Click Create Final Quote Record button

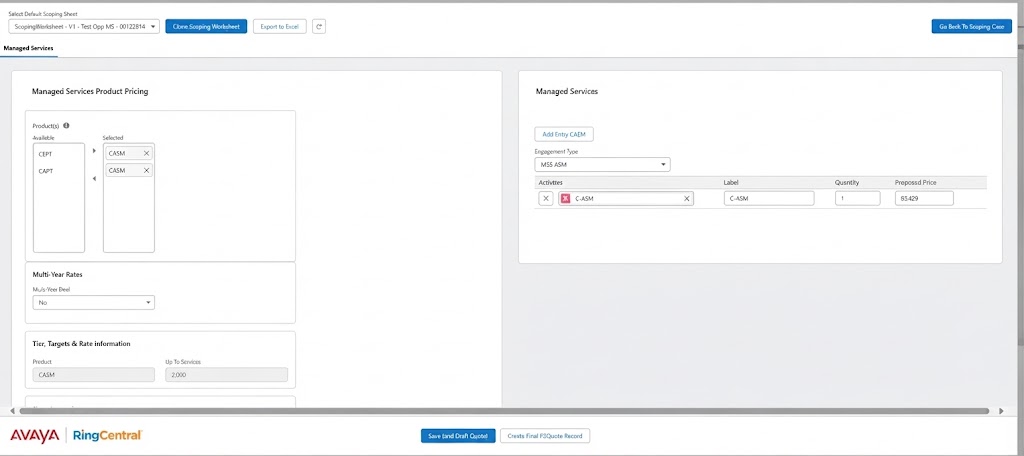[545, 436]
